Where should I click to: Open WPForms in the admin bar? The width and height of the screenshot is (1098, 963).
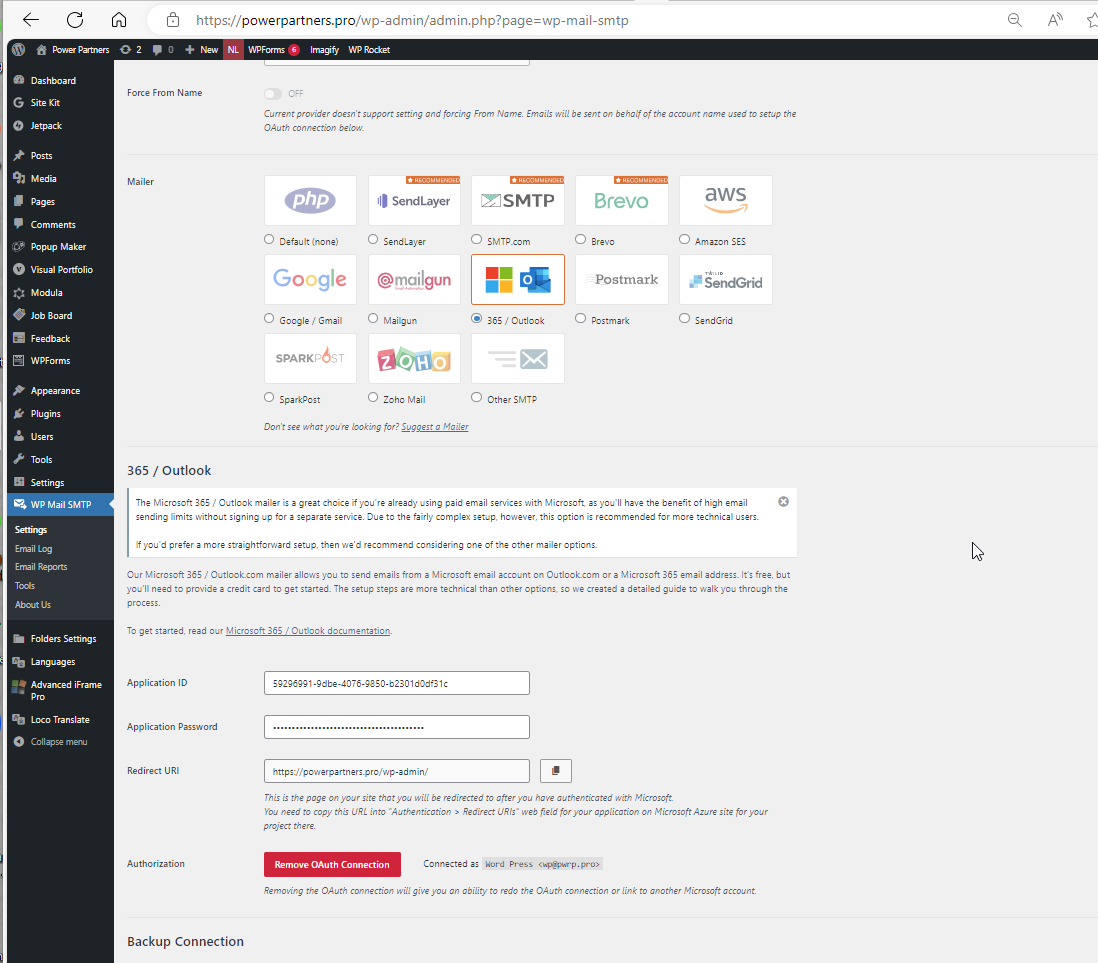click(x=273, y=50)
